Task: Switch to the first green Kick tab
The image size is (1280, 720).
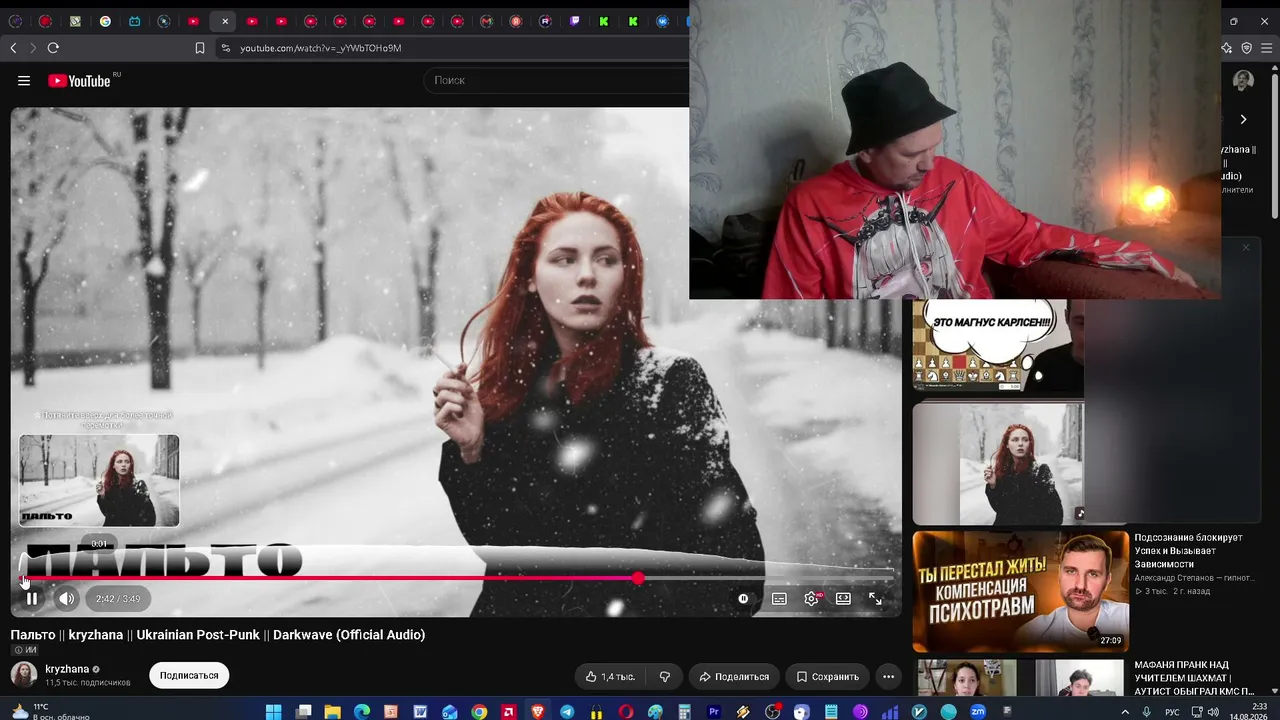Action: [604, 21]
